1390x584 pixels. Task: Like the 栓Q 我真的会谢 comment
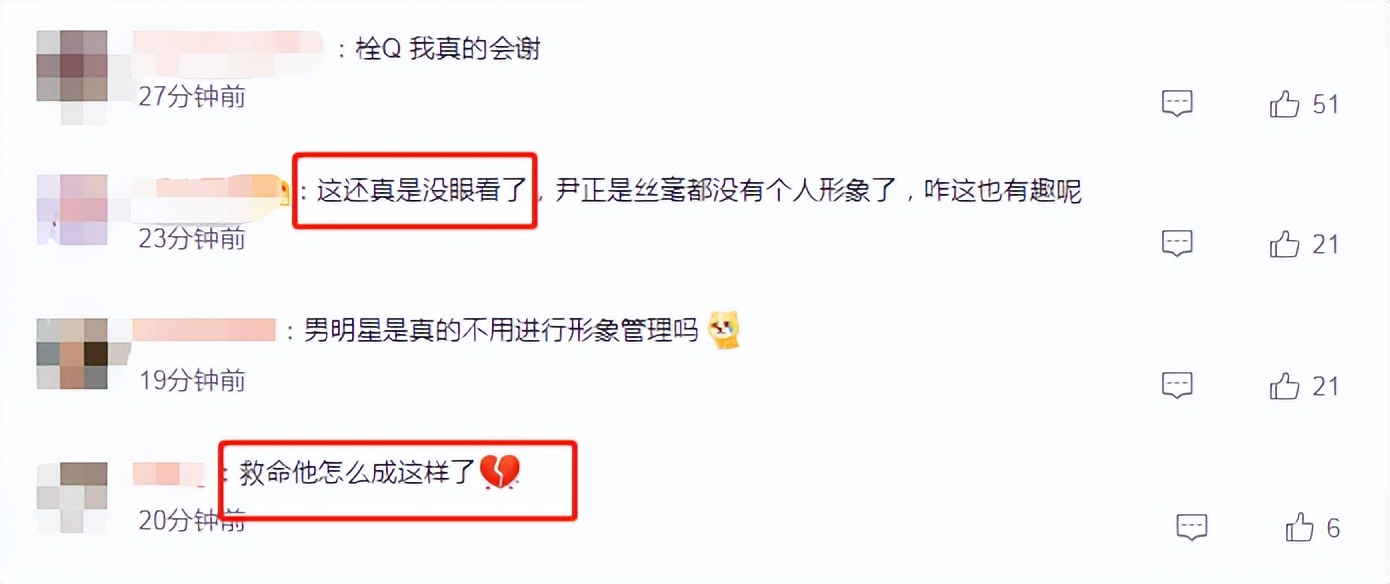pos(1284,104)
